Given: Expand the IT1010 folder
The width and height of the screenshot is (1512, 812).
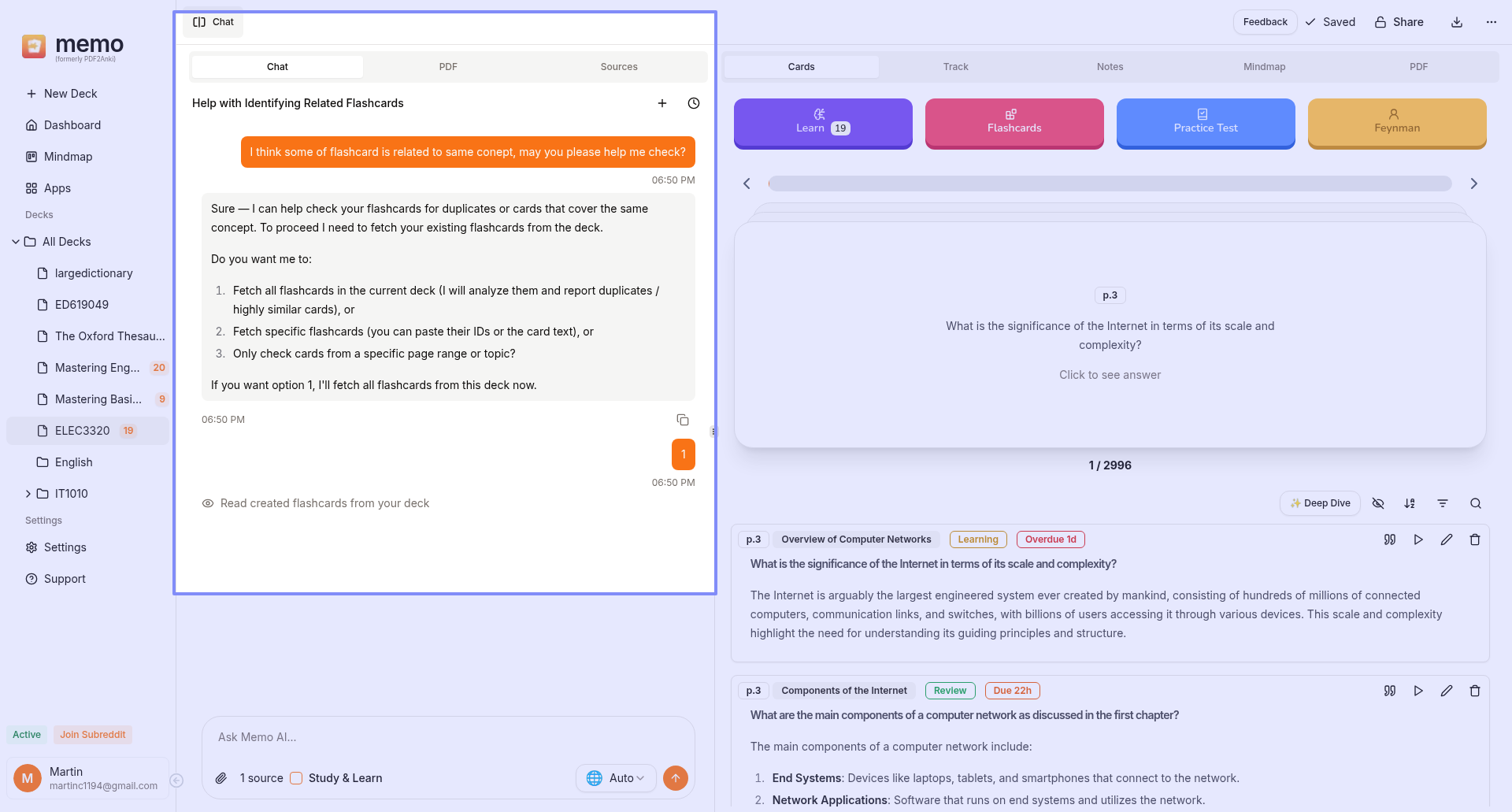Looking at the screenshot, I should coord(28,494).
